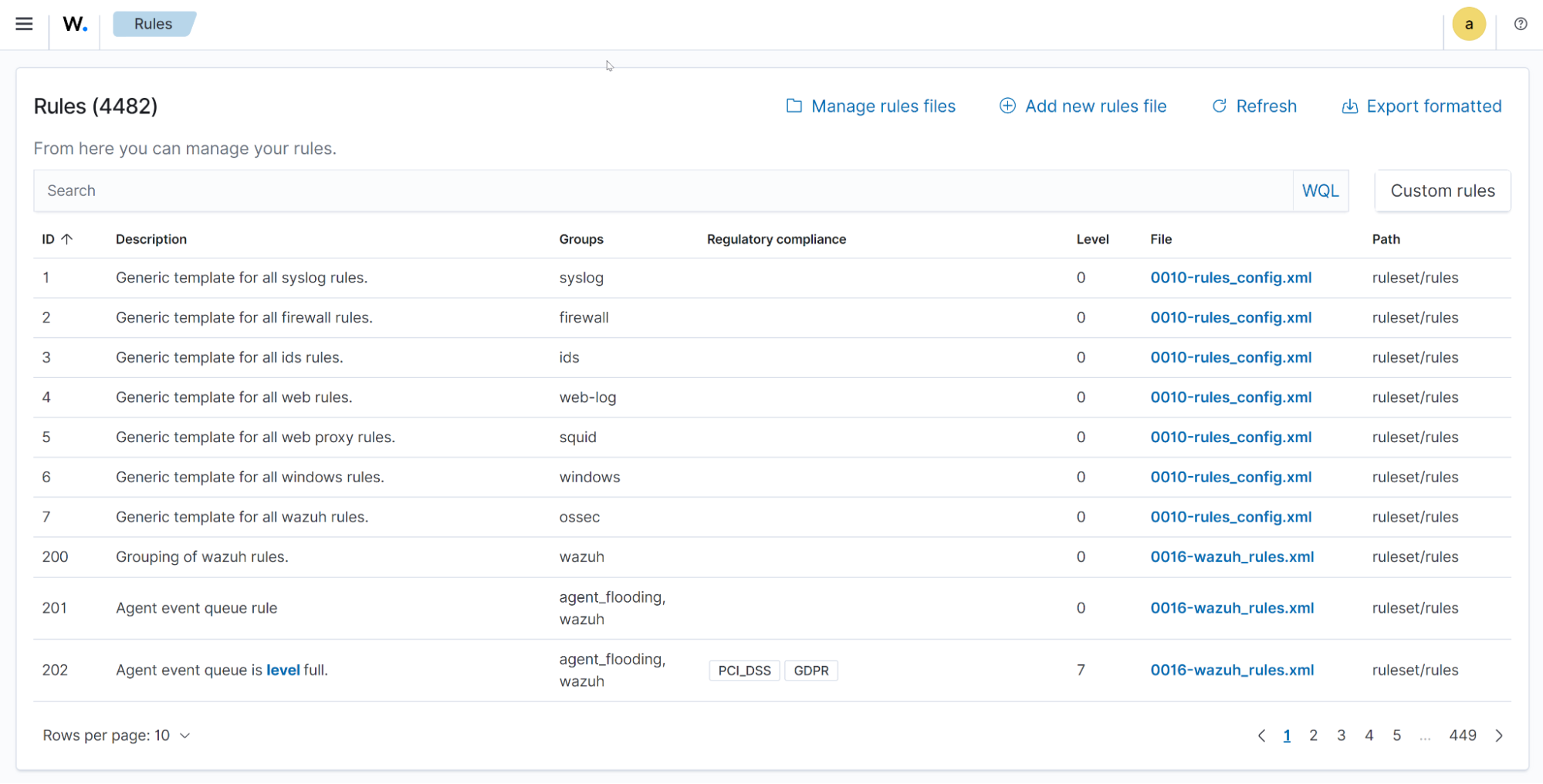The width and height of the screenshot is (1543, 784).
Task: Jump to page 449
Action: (1463, 735)
